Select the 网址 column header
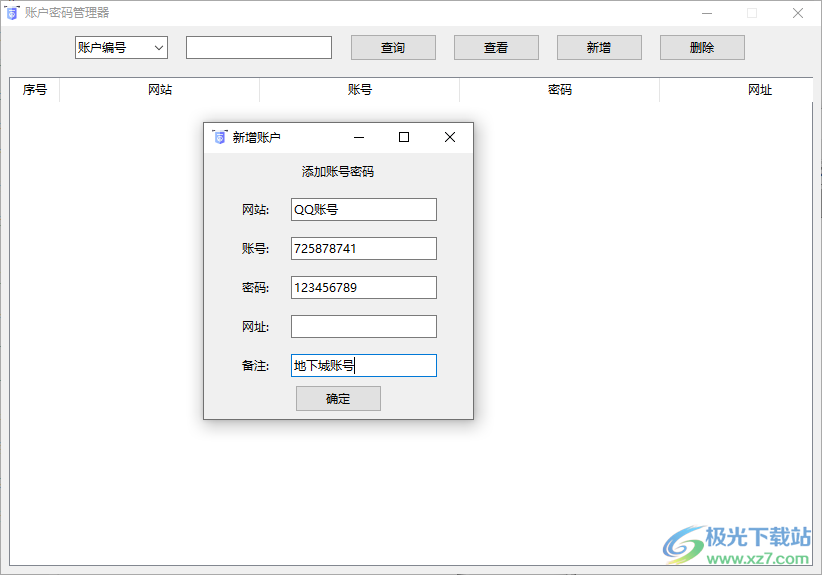The image size is (822, 575). pyautogui.click(x=737, y=90)
